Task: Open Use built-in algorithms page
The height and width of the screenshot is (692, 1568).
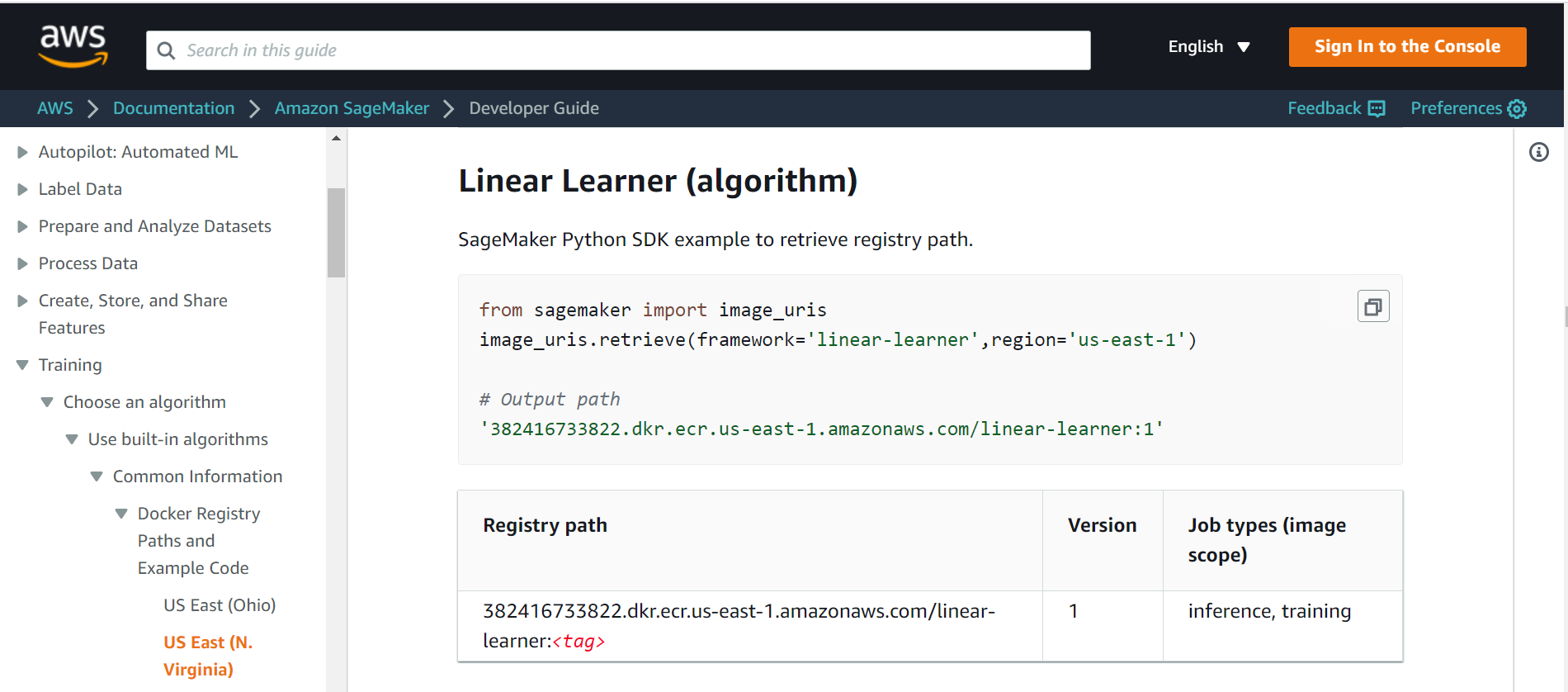Action: [178, 439]
